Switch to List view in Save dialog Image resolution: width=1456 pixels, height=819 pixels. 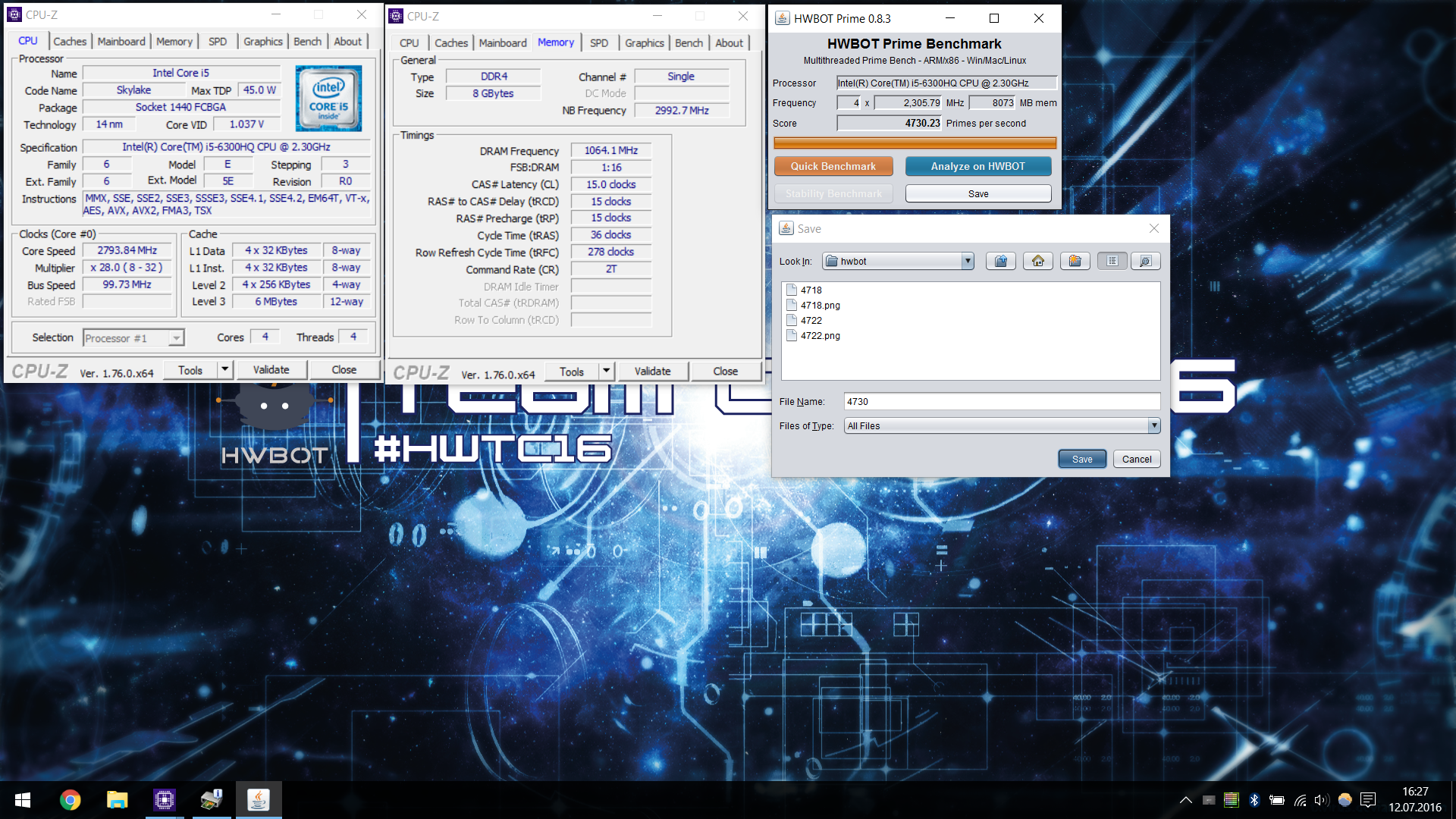1112,261
